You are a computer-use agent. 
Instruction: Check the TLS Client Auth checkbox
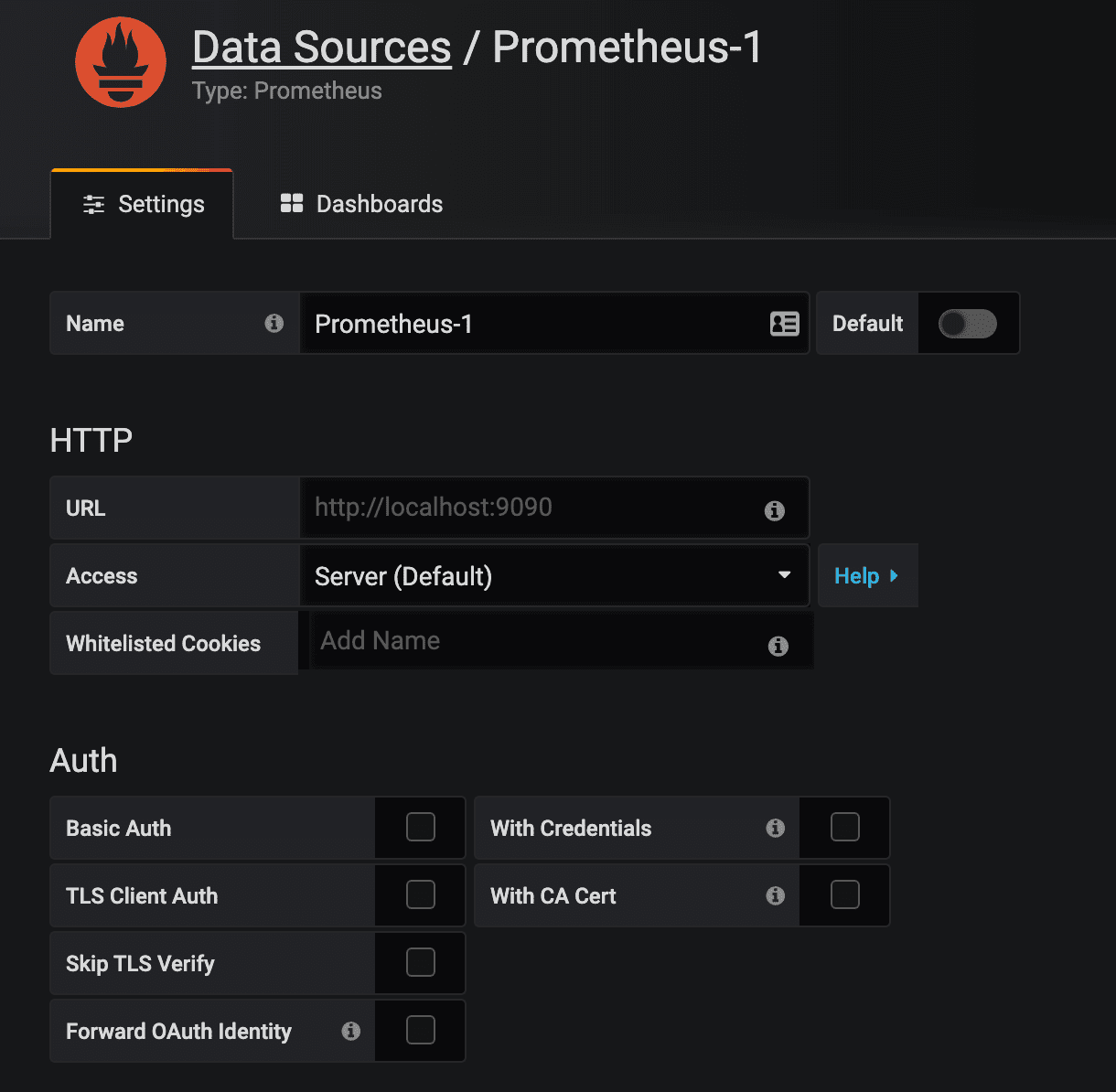pyautogui.click(x=421, y=895)
